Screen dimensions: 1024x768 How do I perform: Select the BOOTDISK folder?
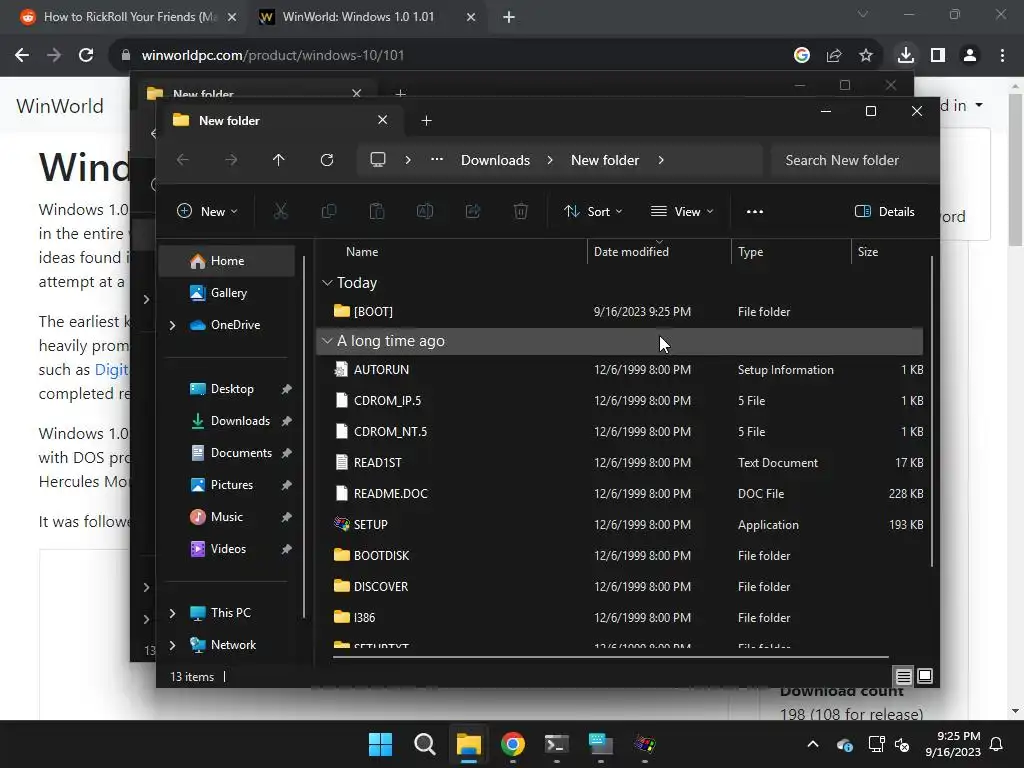point(620,556)
